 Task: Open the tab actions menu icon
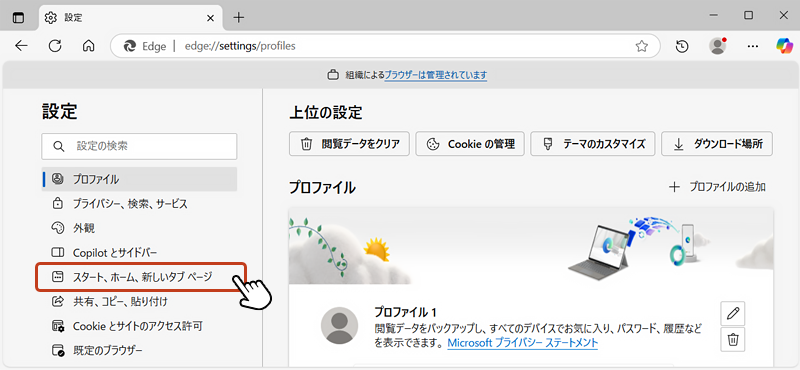(x=18, y=18)
